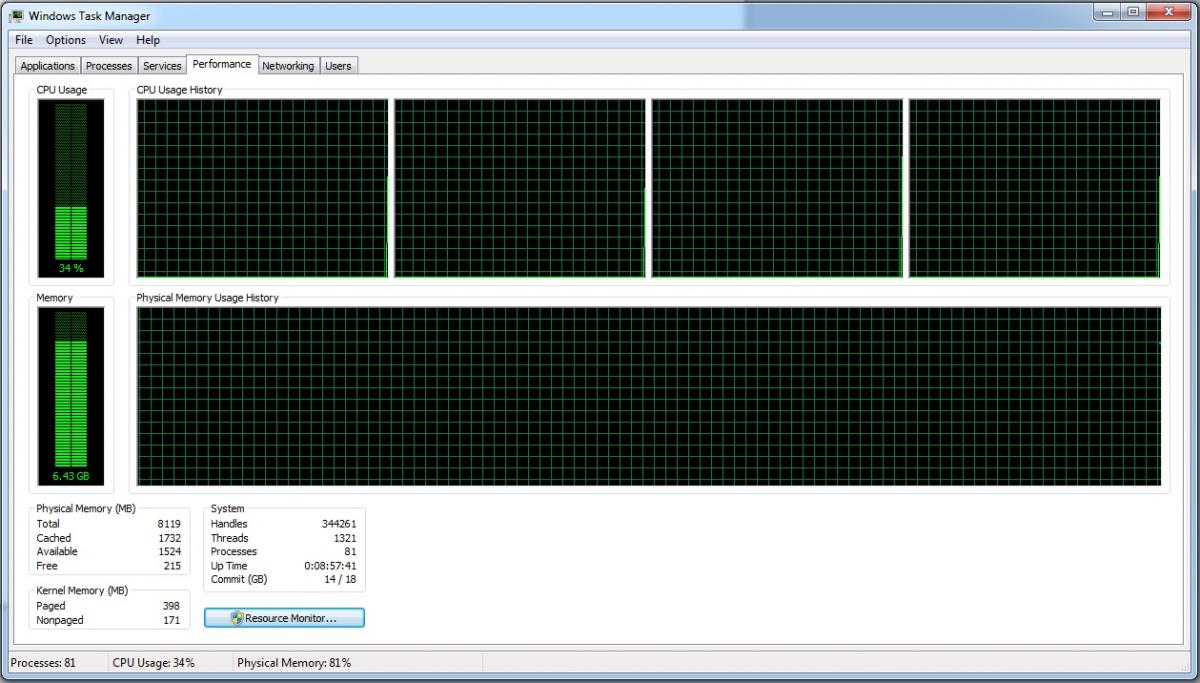Click the first CPU Usage History graph
1200x683 pixels.
(x=261, y=188)
